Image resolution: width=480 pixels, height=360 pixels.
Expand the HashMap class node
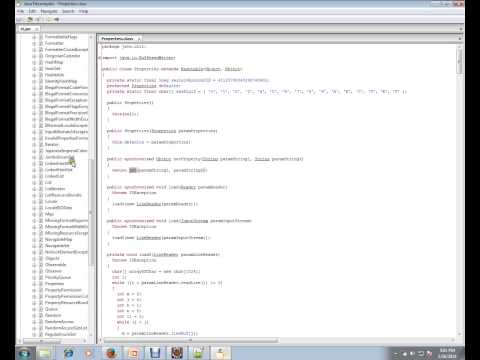34,62
